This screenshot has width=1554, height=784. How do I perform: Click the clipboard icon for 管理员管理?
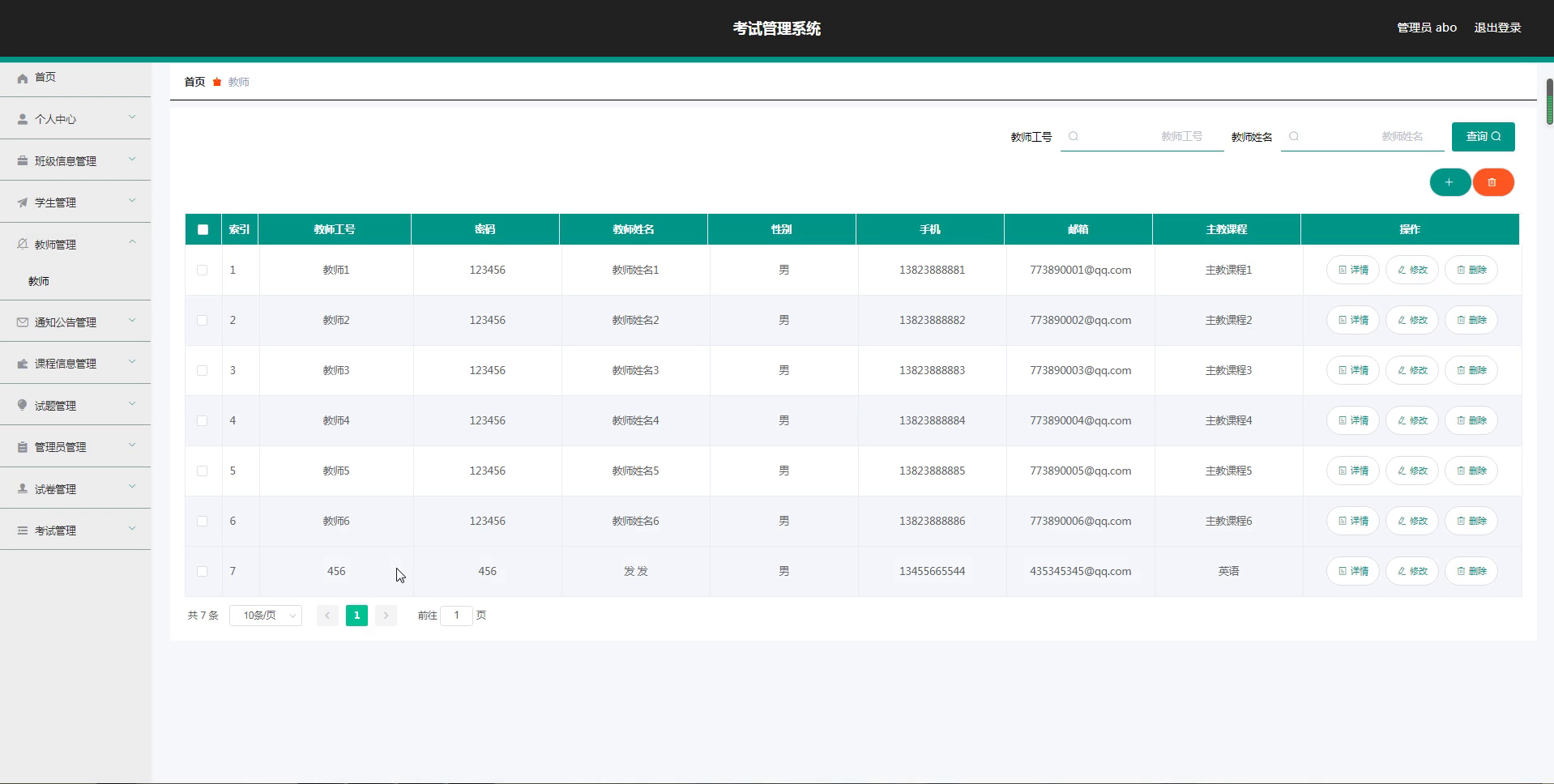click(x=23, y=447)
